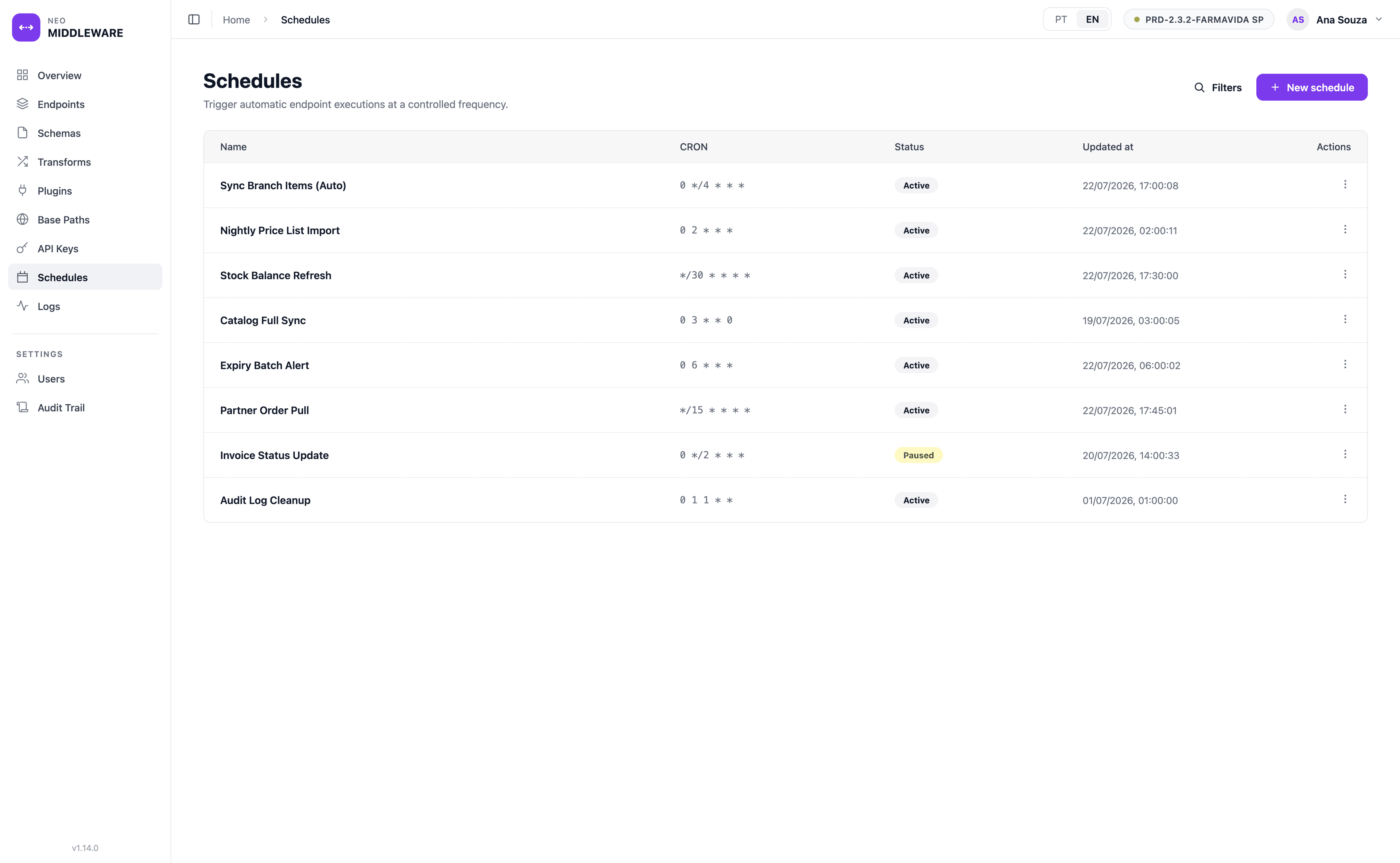Viewport: 1400px width, 863px height.
Task: Open the Nightly Price List Import schedule
Action: point(280,230)
